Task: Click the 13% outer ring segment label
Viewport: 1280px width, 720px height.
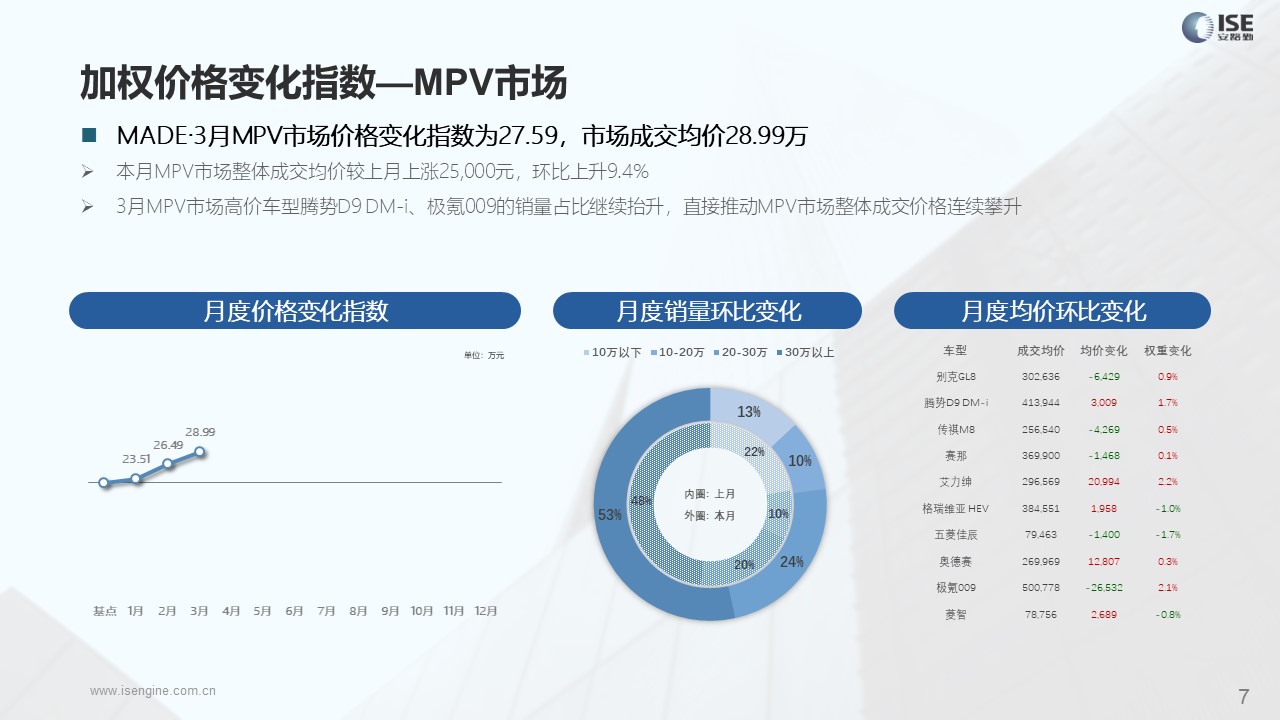Action: click(x=749, y=412)
